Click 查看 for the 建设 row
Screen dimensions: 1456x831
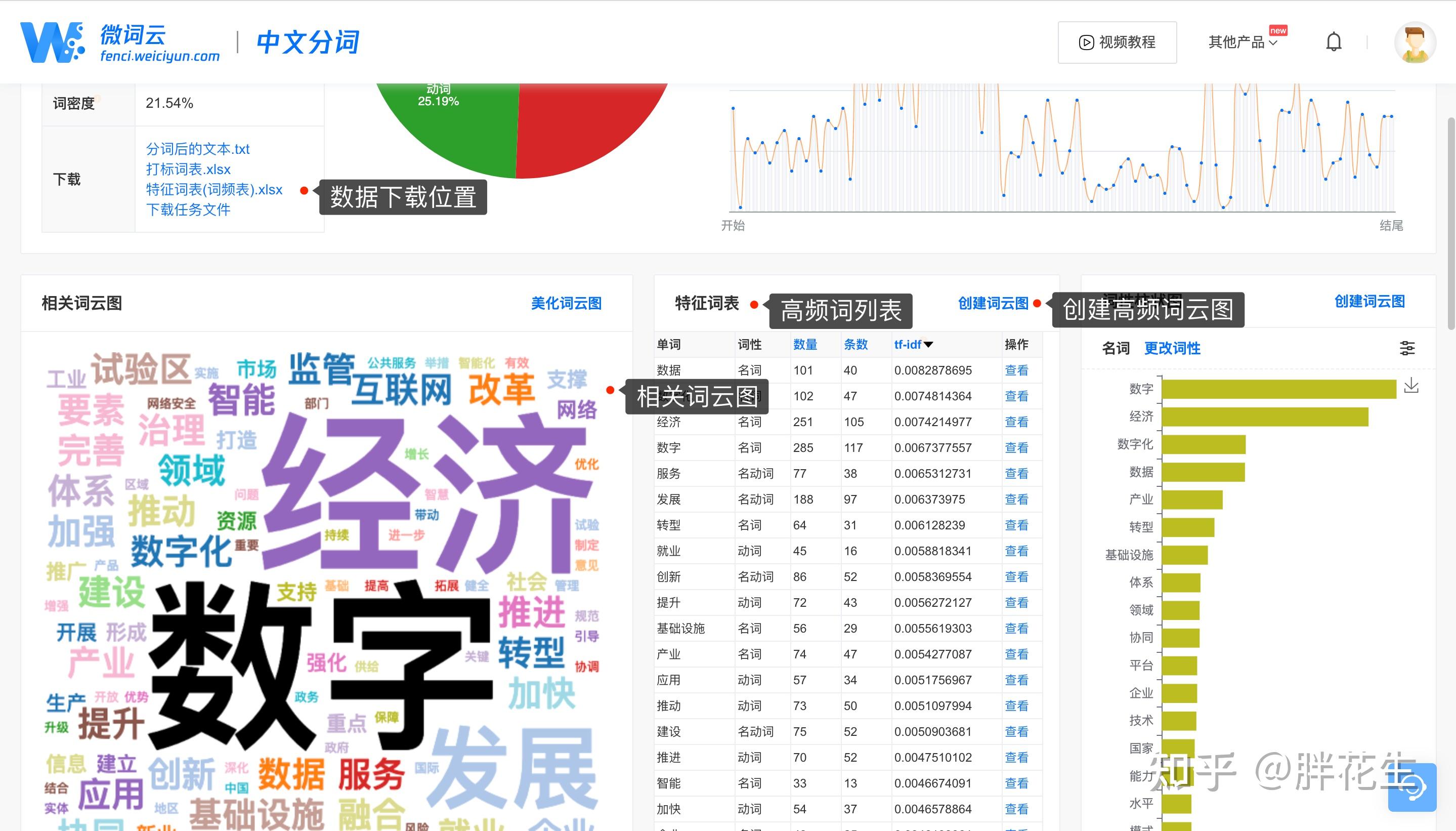(1016, 731)
